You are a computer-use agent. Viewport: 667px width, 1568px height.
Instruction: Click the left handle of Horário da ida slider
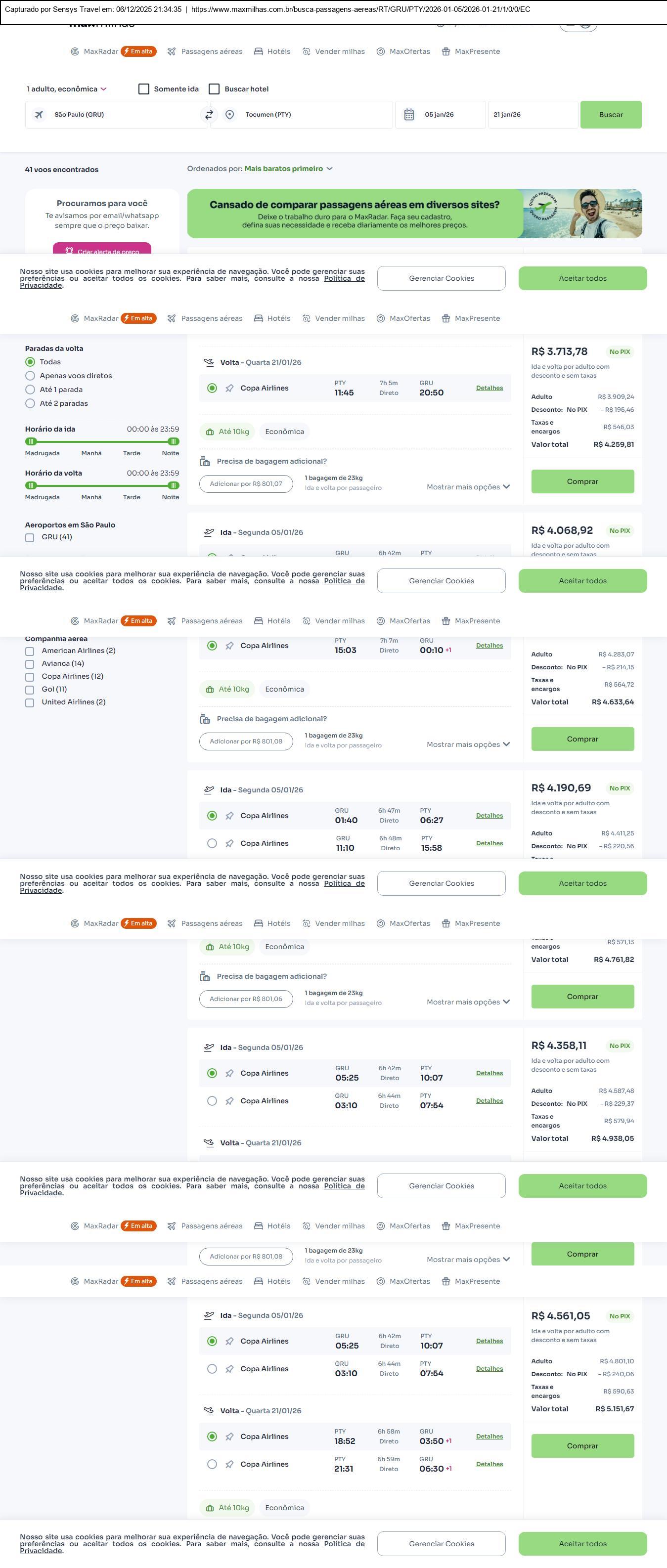point(31,441)
